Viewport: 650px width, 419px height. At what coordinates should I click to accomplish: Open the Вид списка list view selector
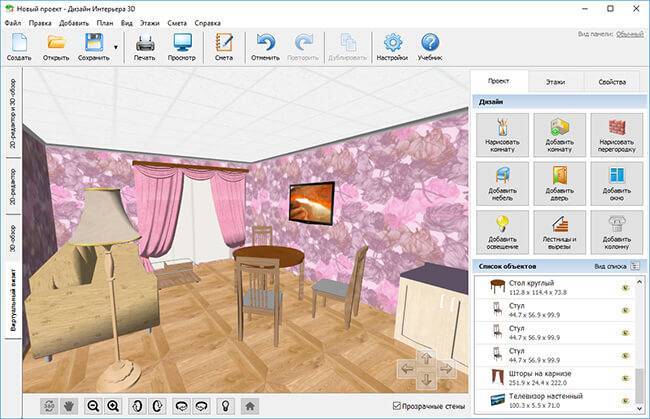pos(617,266)
